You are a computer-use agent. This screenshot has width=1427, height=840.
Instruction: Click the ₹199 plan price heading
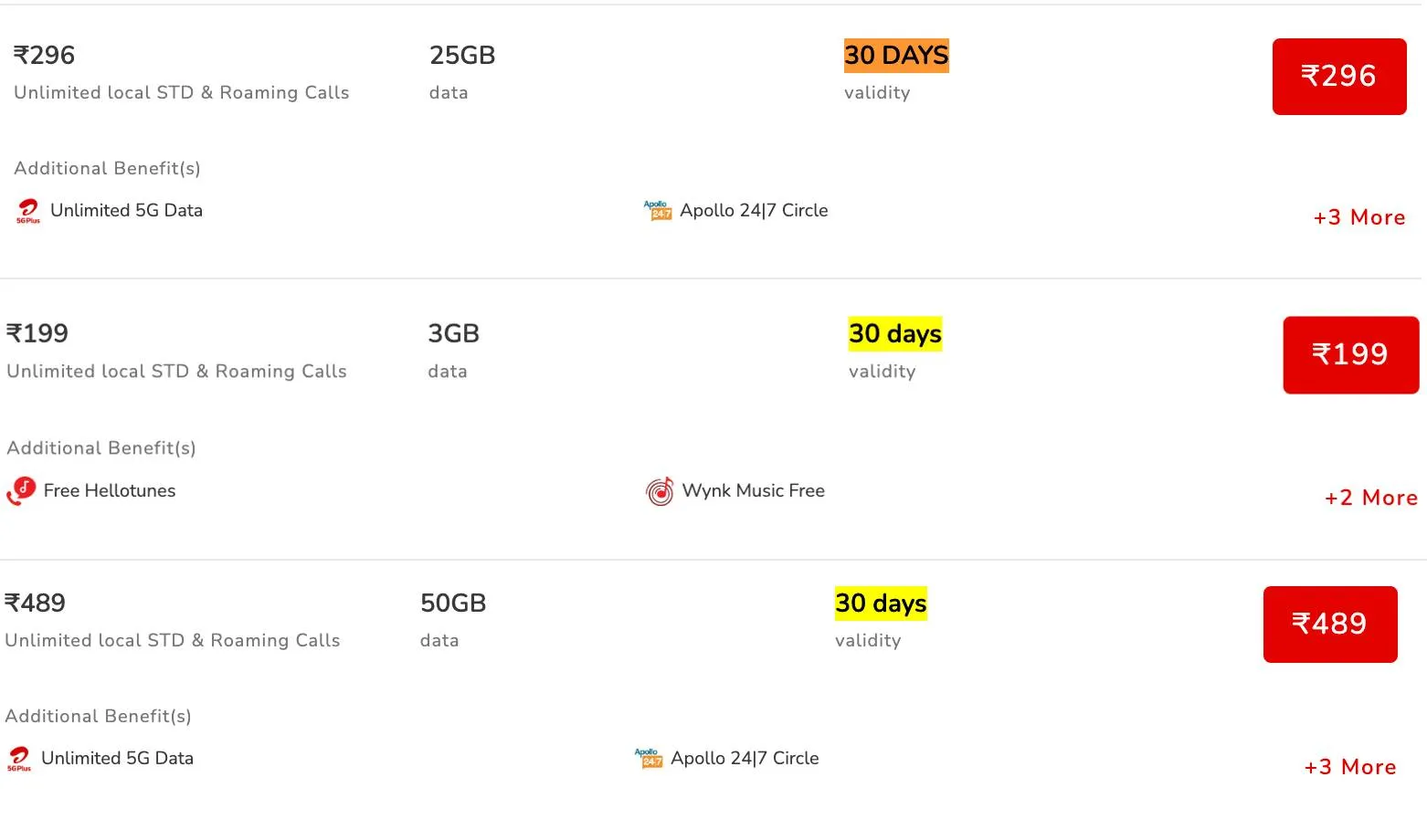tap(37, 333)
